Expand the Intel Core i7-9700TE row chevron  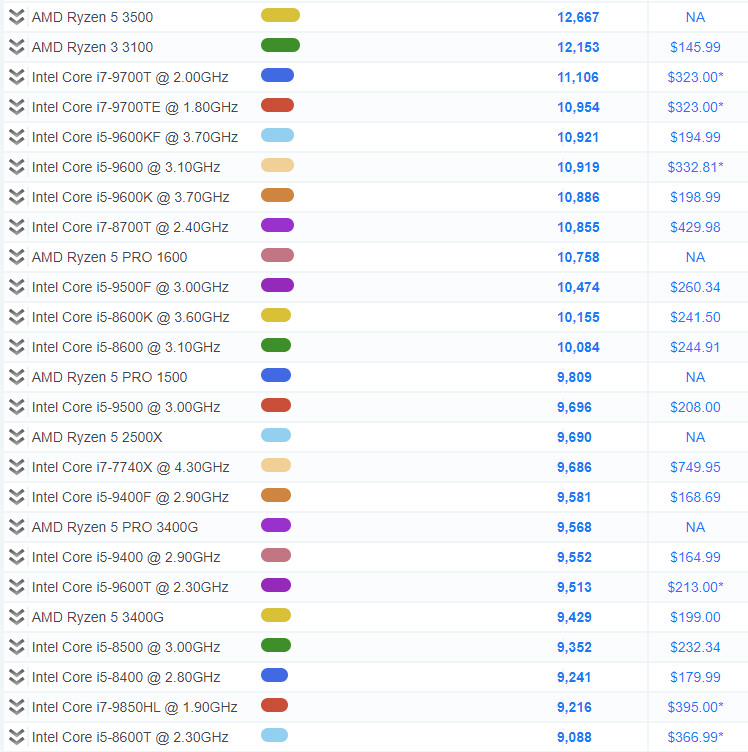[x=16, y=107]
